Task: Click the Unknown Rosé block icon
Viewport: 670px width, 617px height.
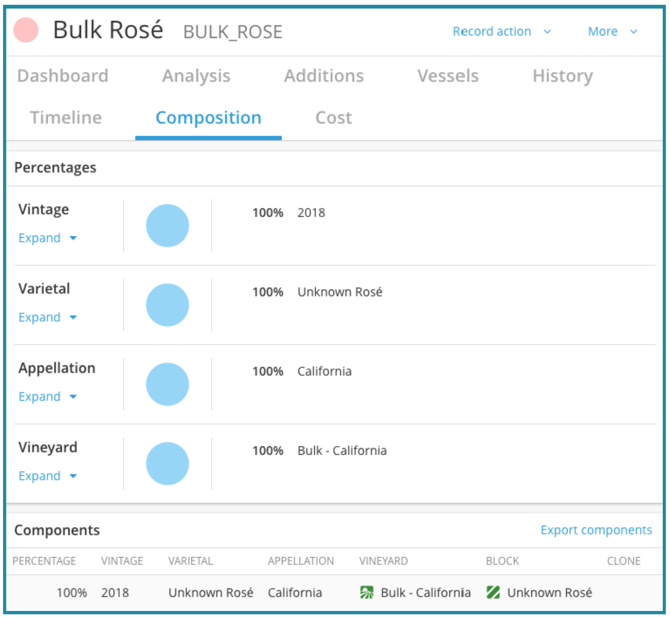Action: coord(493,592)
